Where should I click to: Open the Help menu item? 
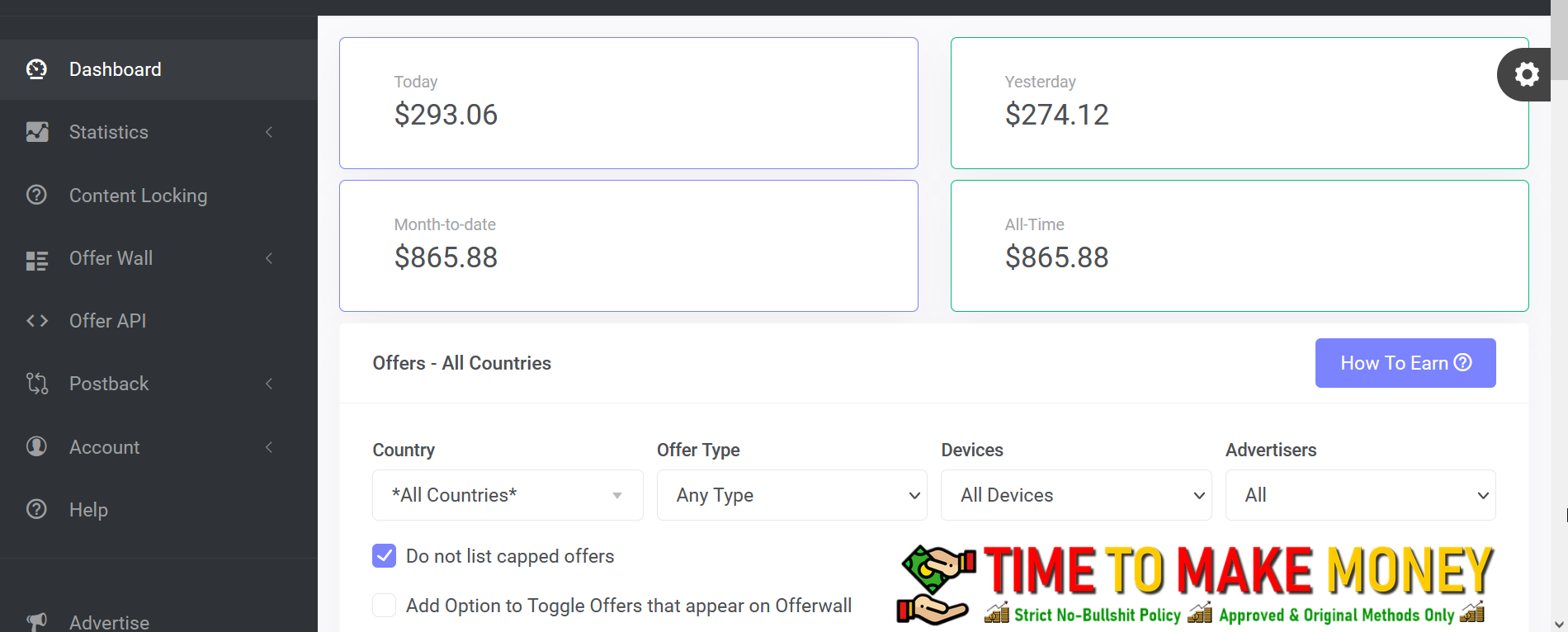(88, 510)
